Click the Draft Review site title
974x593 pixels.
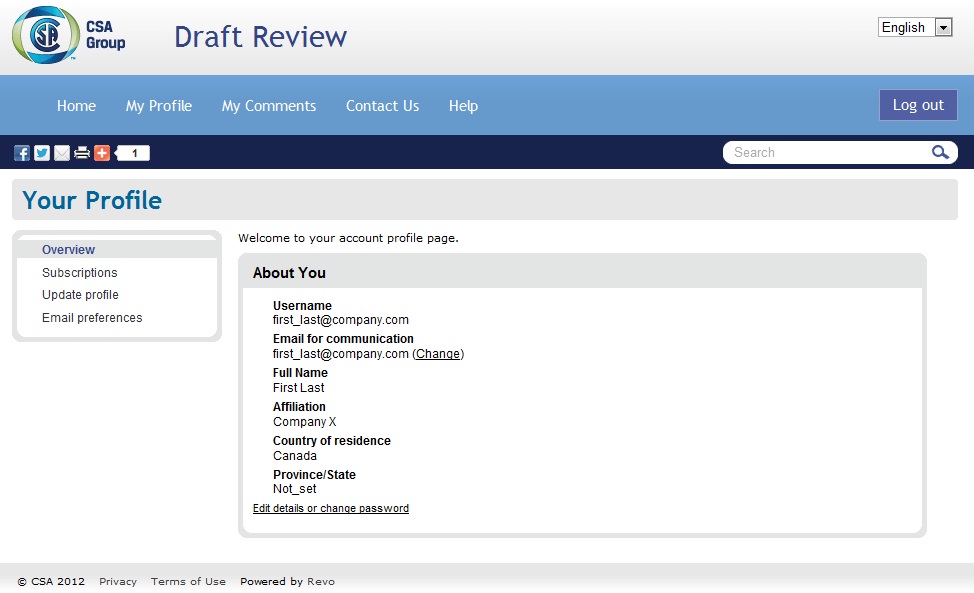click(x=261, y=37)
